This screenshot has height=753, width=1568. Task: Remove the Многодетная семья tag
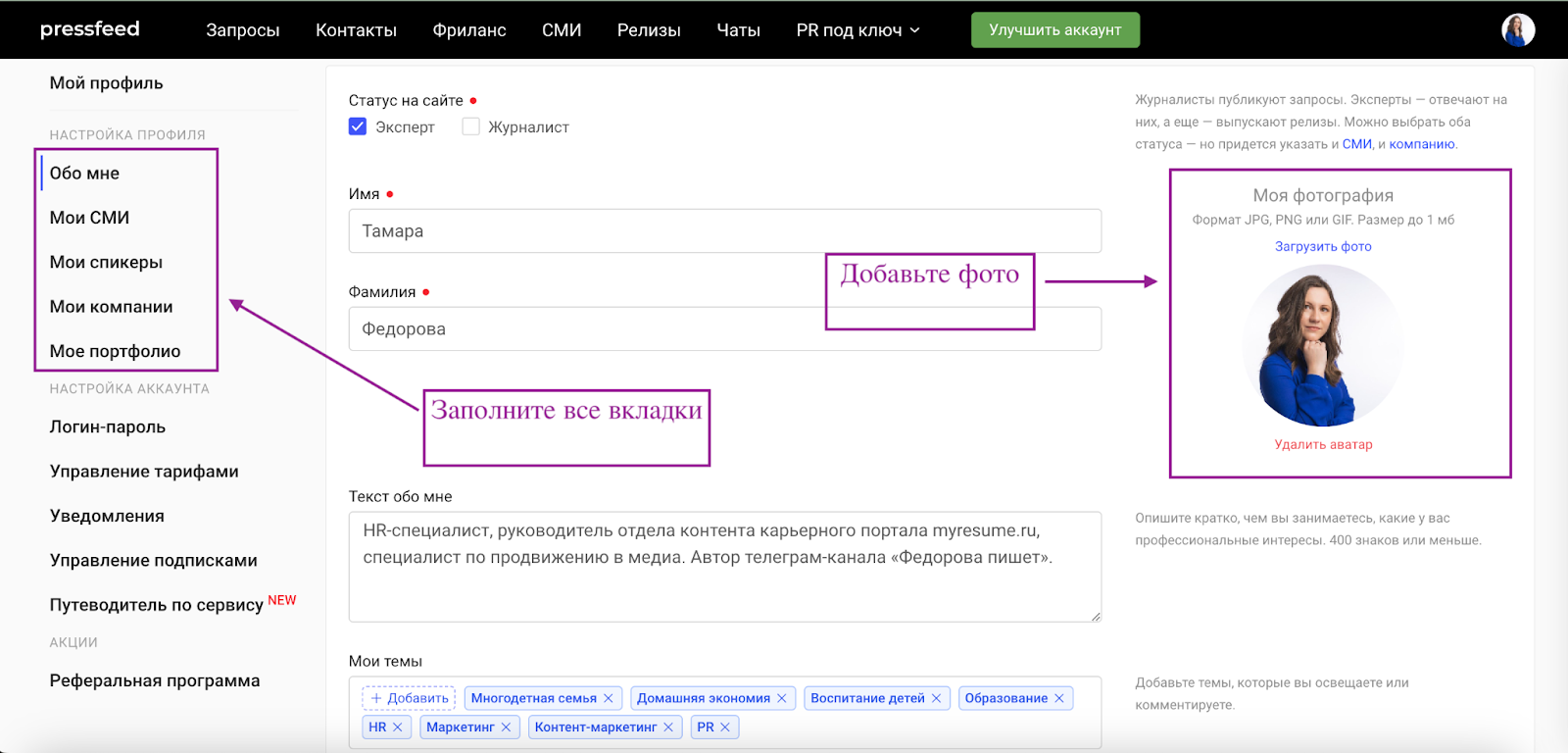click(609, 698)
